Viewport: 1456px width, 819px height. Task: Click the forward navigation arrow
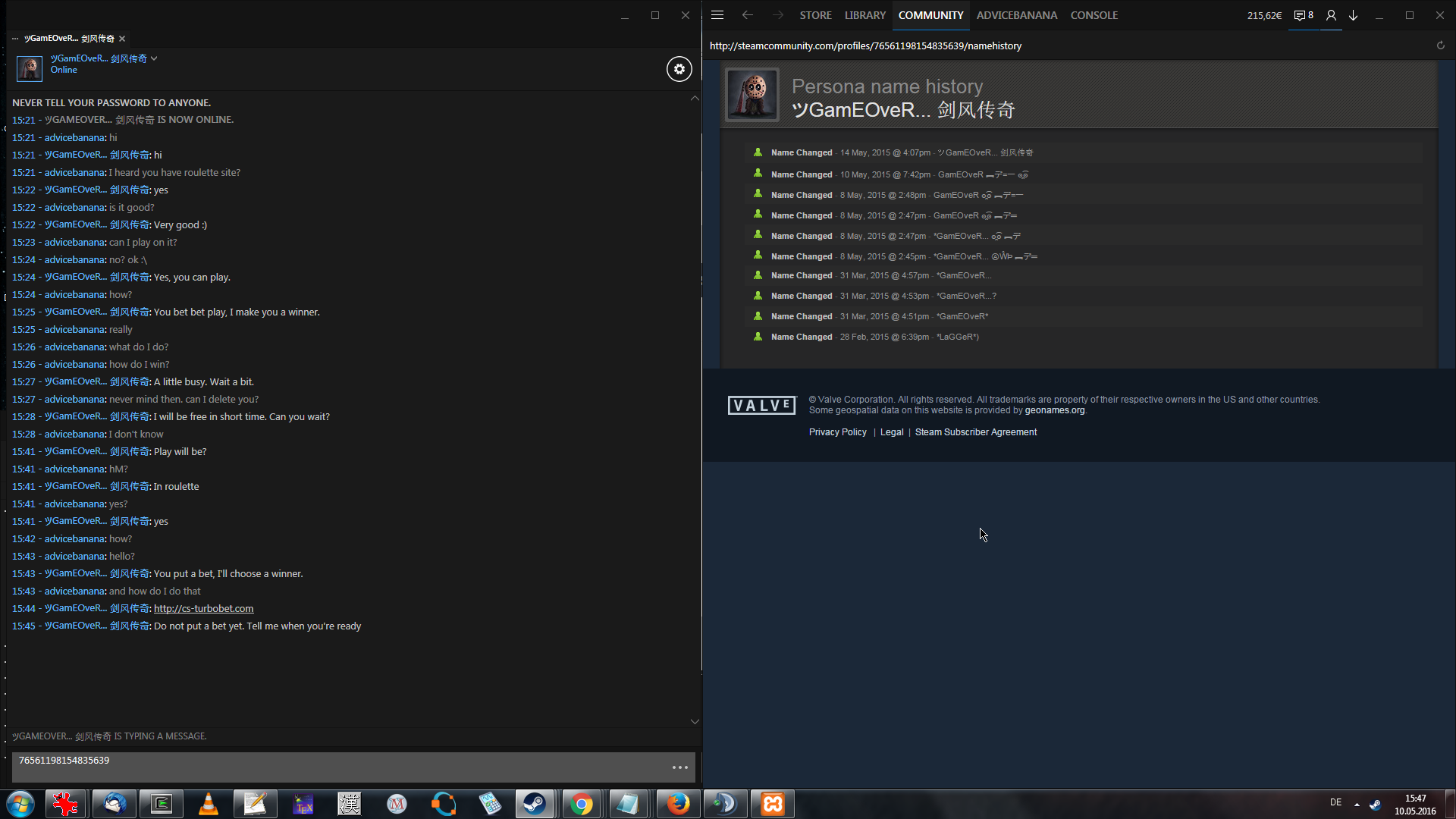[778, 15]
